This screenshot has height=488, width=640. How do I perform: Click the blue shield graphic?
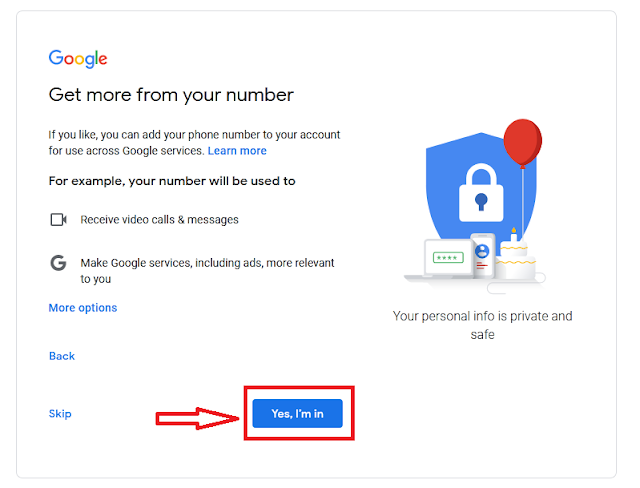tap(480, 188)
